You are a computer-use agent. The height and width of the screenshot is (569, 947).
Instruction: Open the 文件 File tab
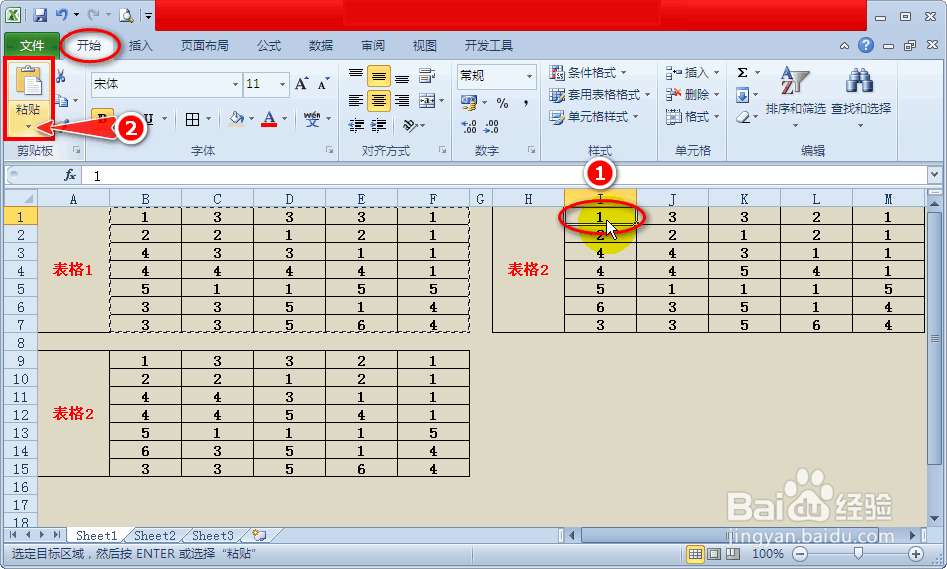point(31,46)
